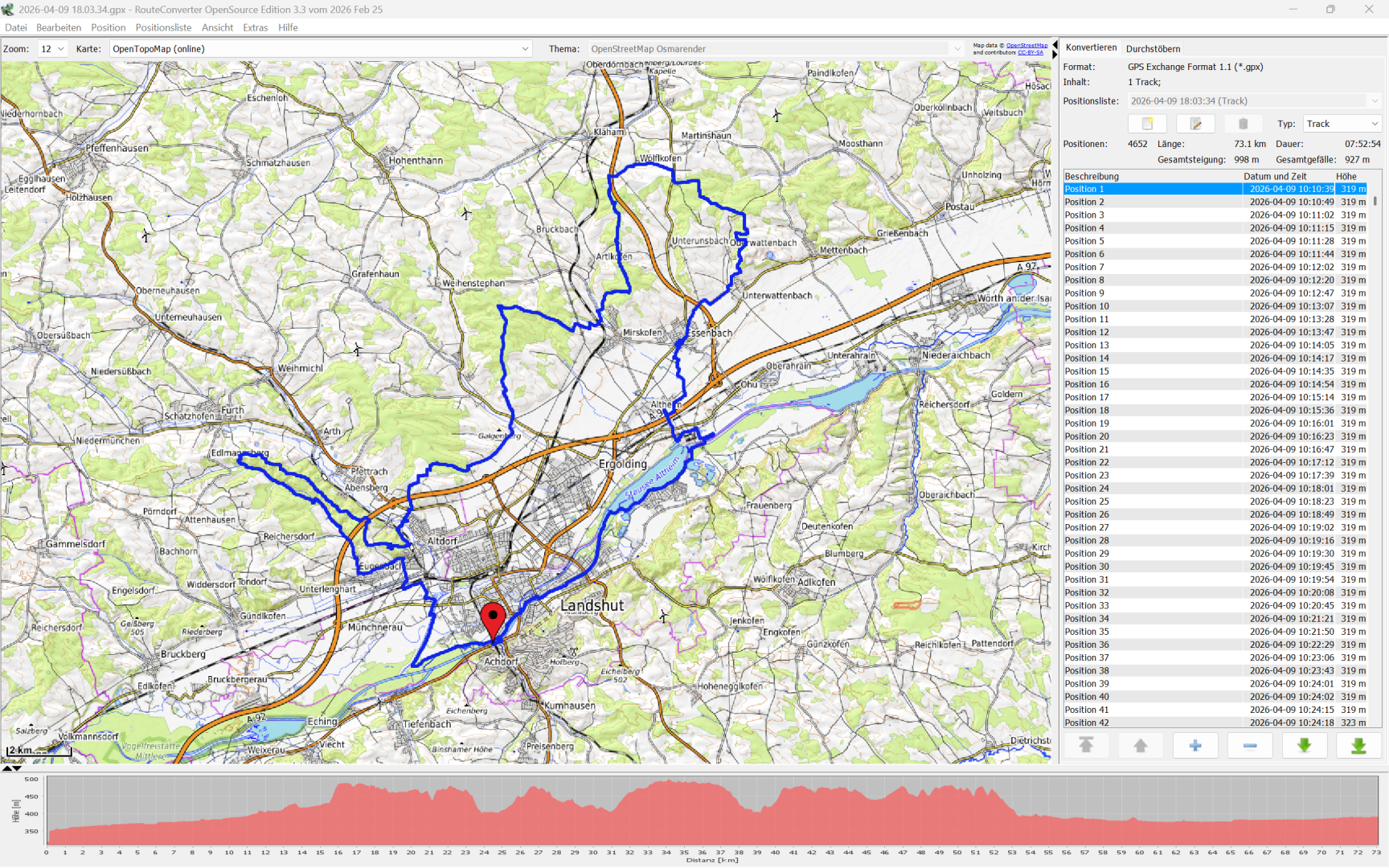
Task: Collapse elevation profile with down triangle
Action: [18, 768]
